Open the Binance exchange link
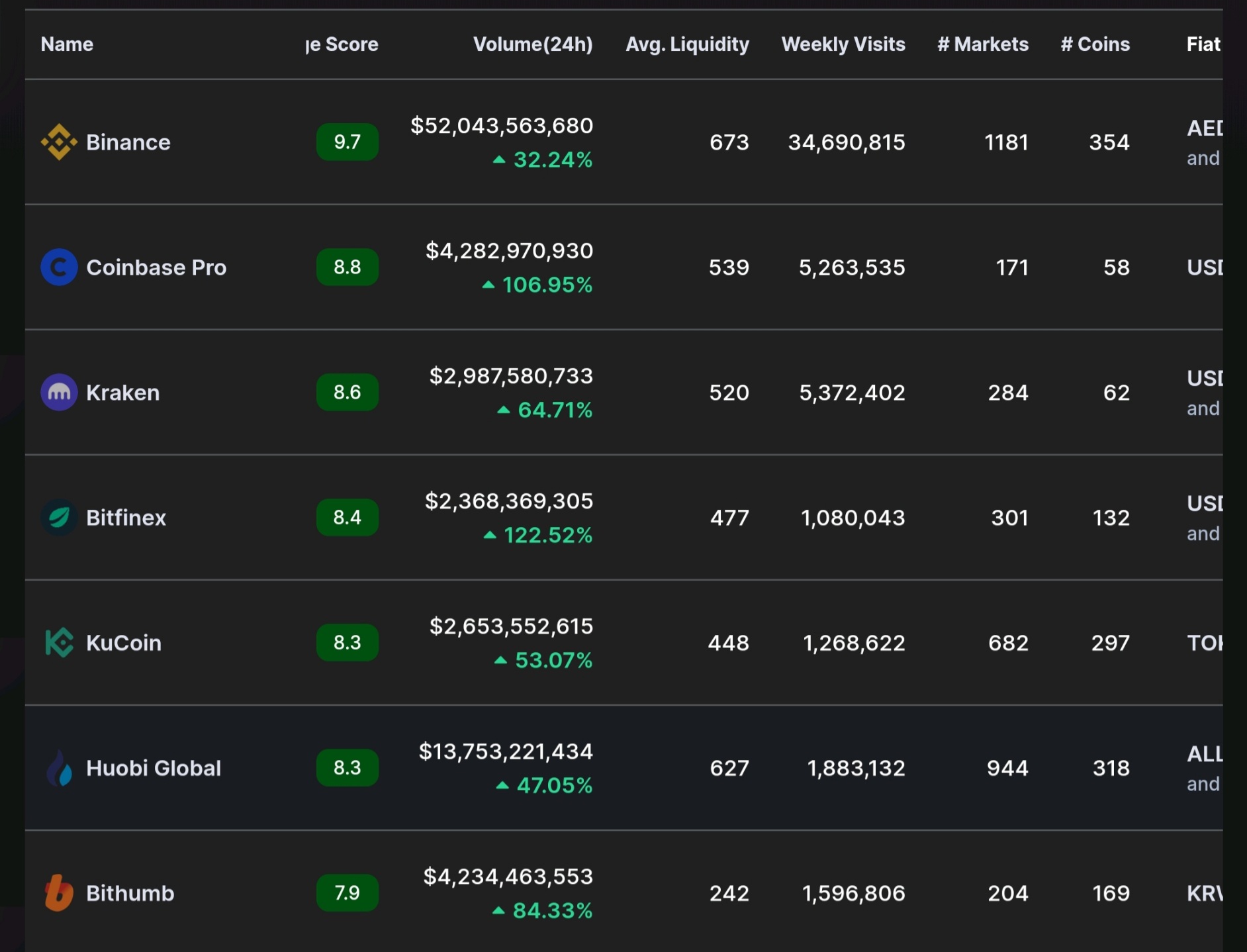Image resolution: width=1247 pixels, height=952 pixels. 128,142
